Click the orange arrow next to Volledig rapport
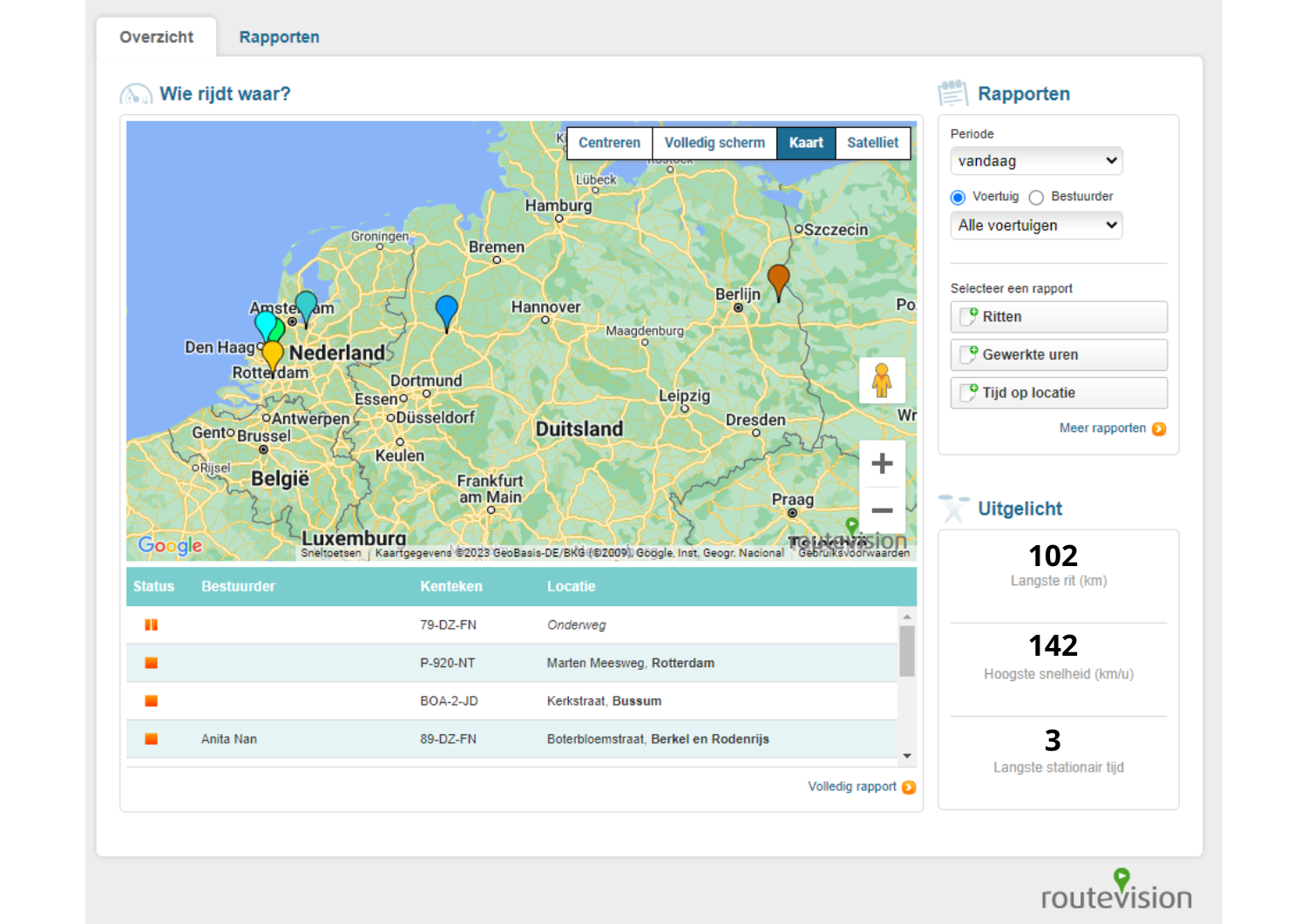Viewport: 1307px width, 924px height. [909, 787]
